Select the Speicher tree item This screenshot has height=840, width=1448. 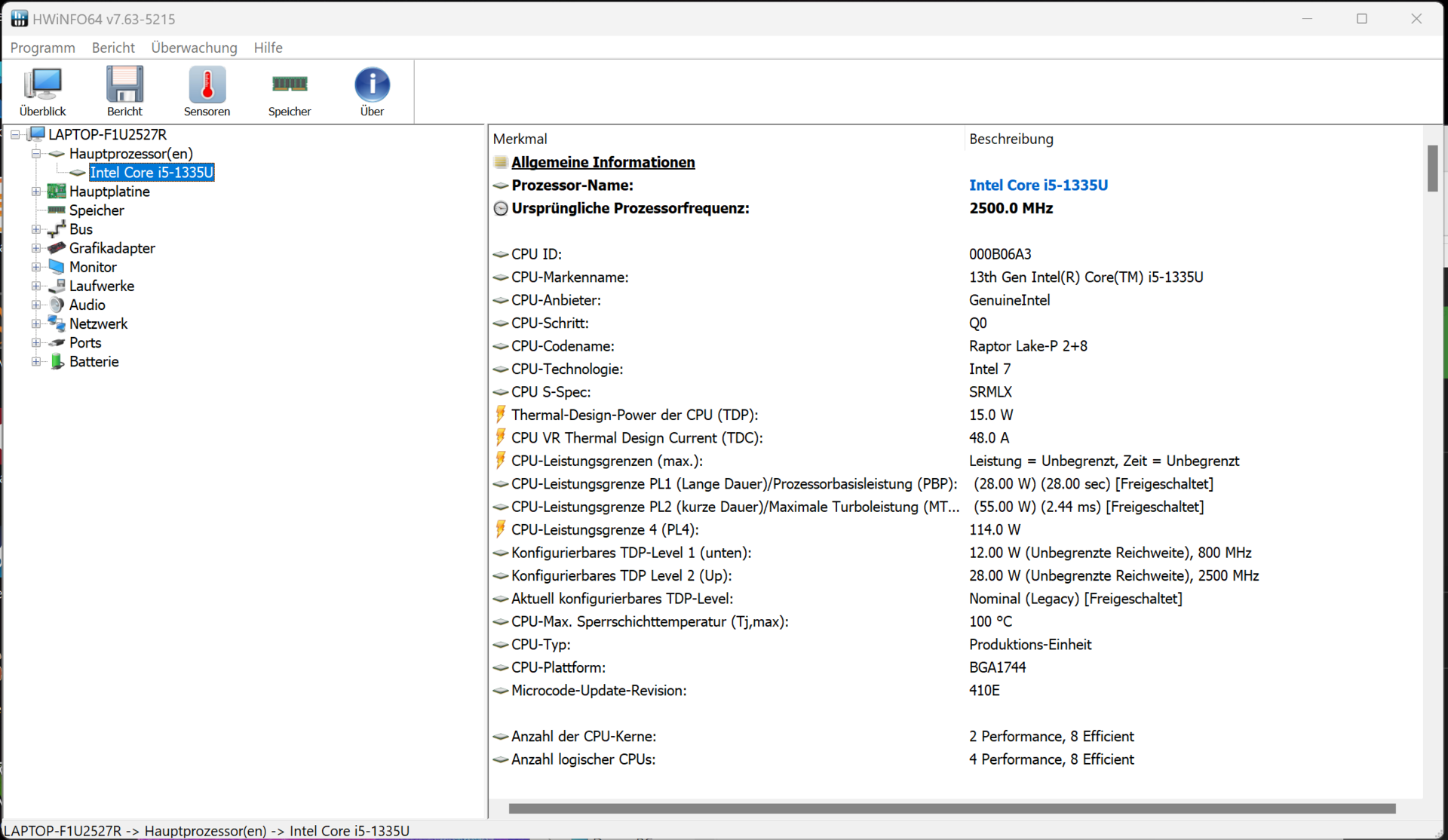(97, 210)
